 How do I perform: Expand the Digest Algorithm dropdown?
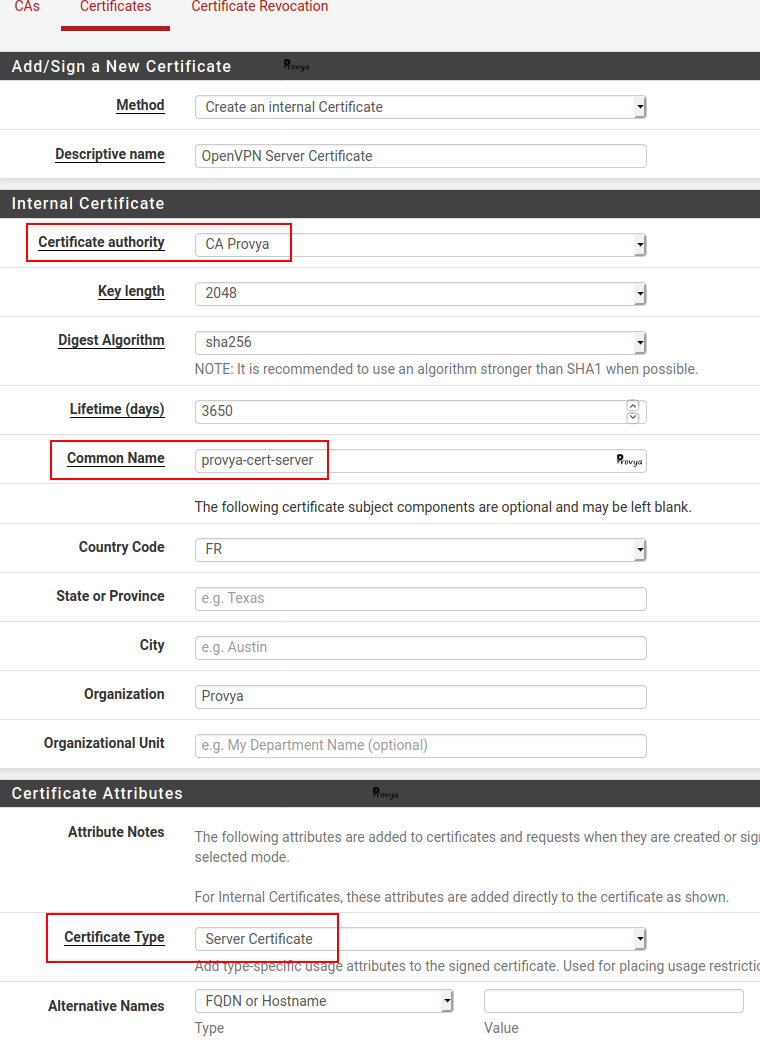coord(420,342)
